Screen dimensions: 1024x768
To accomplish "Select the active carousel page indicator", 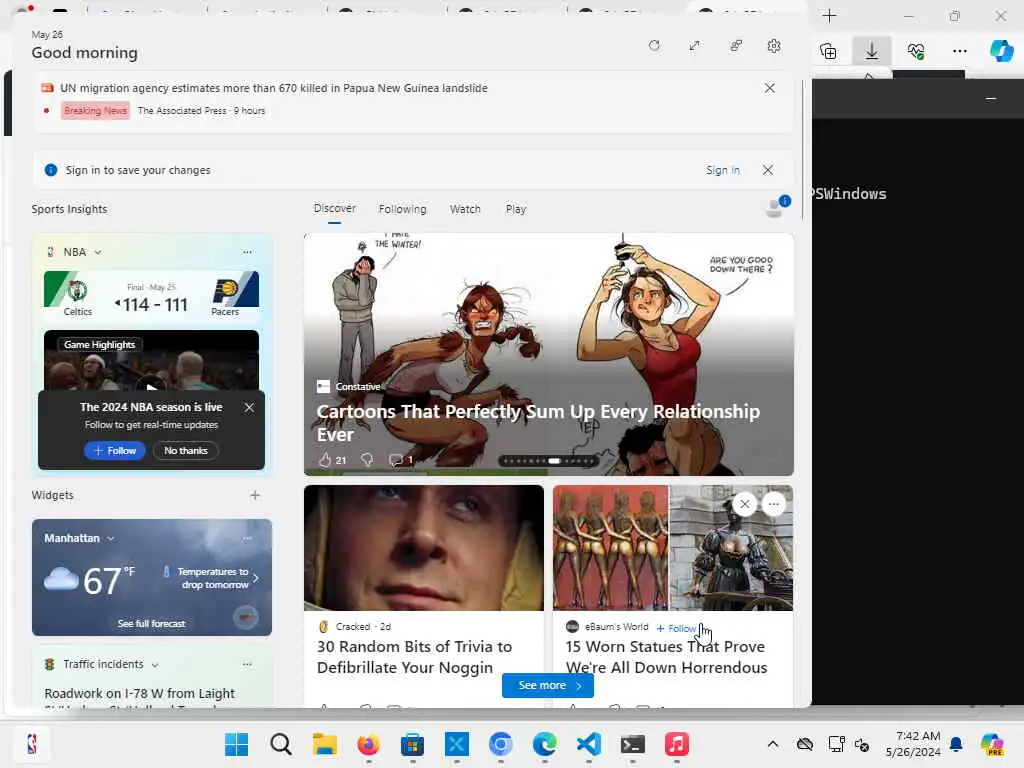I will point(554,461).
